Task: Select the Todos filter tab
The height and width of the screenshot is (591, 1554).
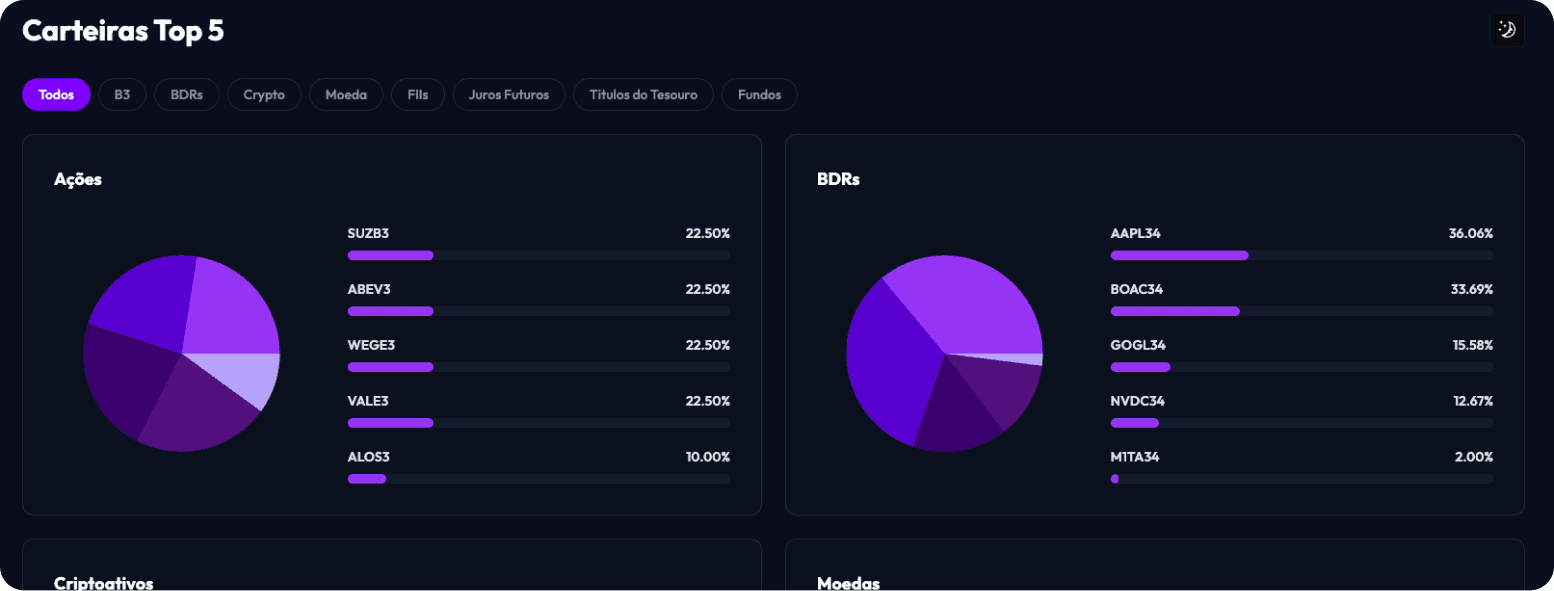Action: tap(56, 95)
